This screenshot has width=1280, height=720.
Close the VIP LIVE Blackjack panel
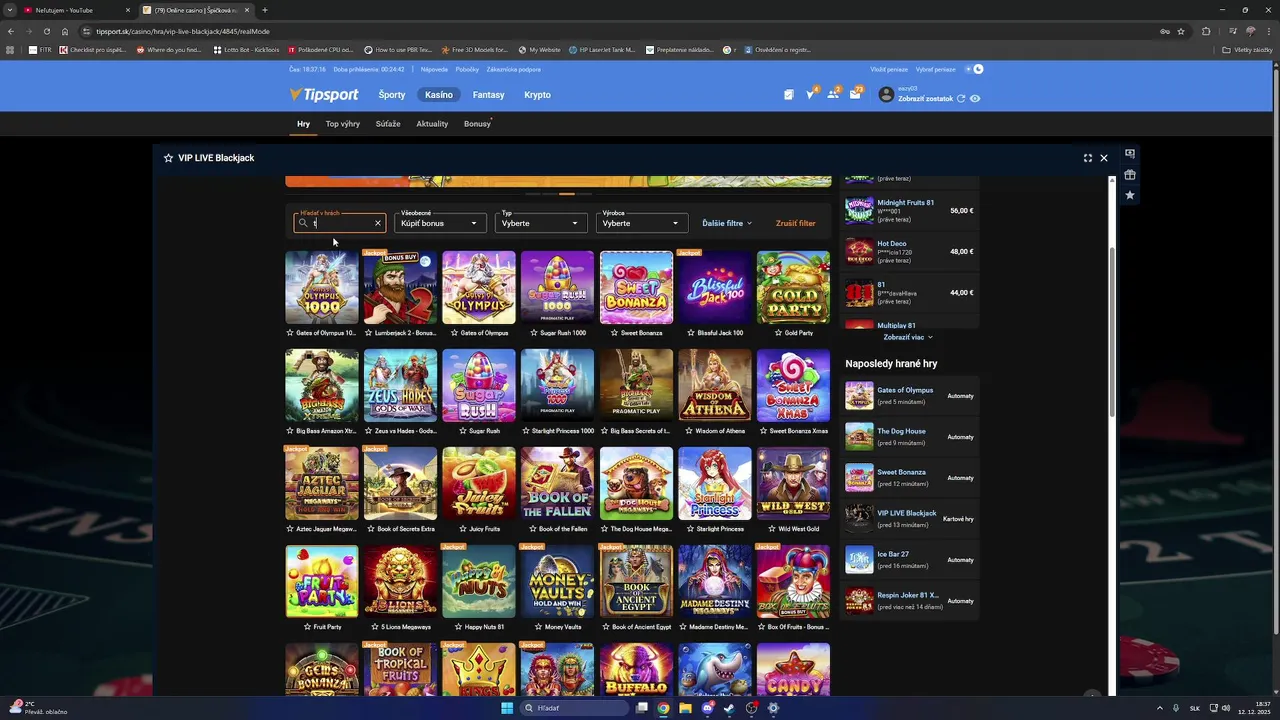tap(1104, 158)
